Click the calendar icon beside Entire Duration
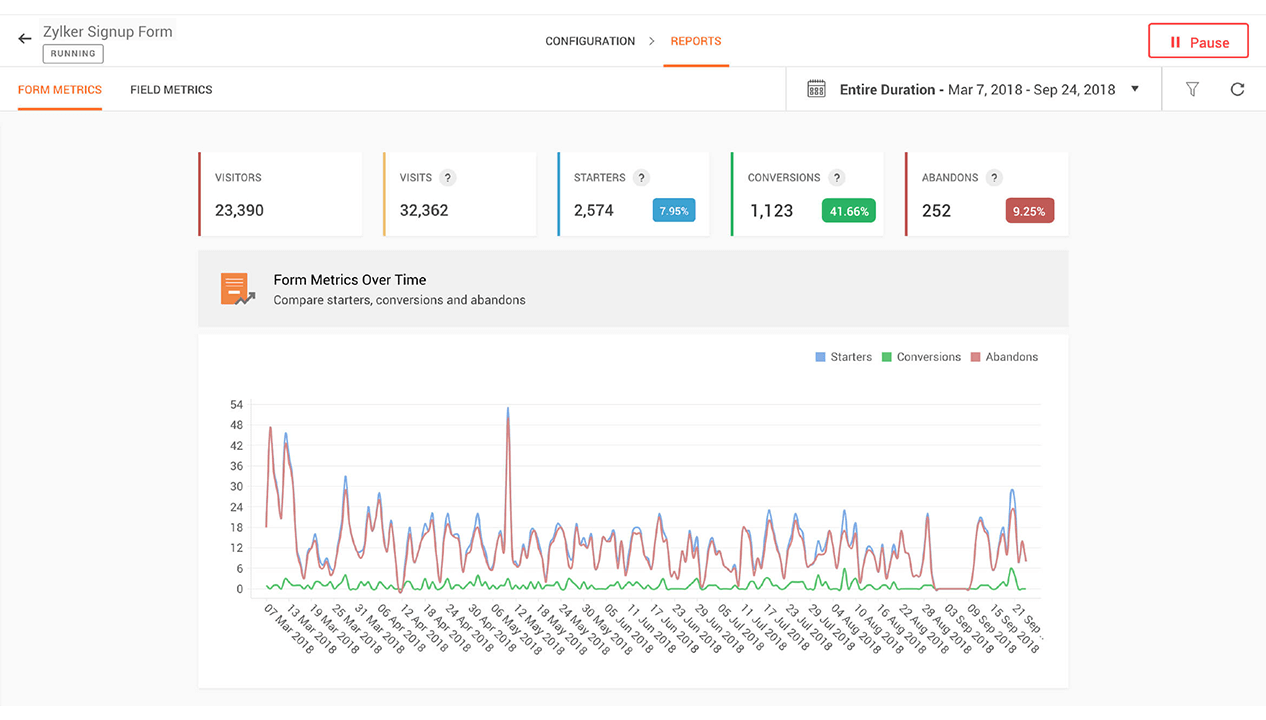 point(816,89)
